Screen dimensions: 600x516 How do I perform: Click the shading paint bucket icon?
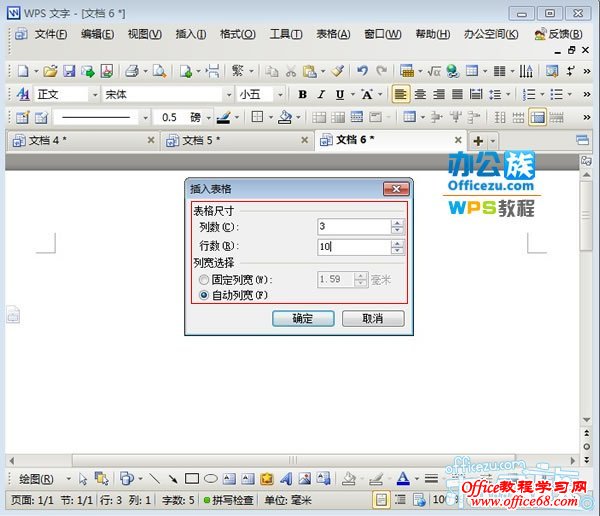[x=285, y=117]
